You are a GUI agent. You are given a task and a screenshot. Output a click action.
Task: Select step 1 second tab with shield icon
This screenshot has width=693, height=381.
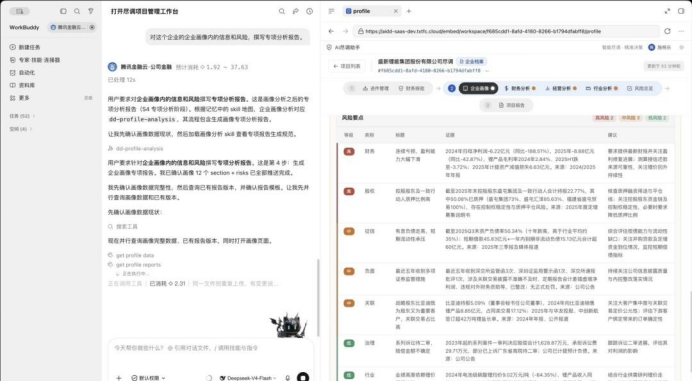[x=411, y=88]
